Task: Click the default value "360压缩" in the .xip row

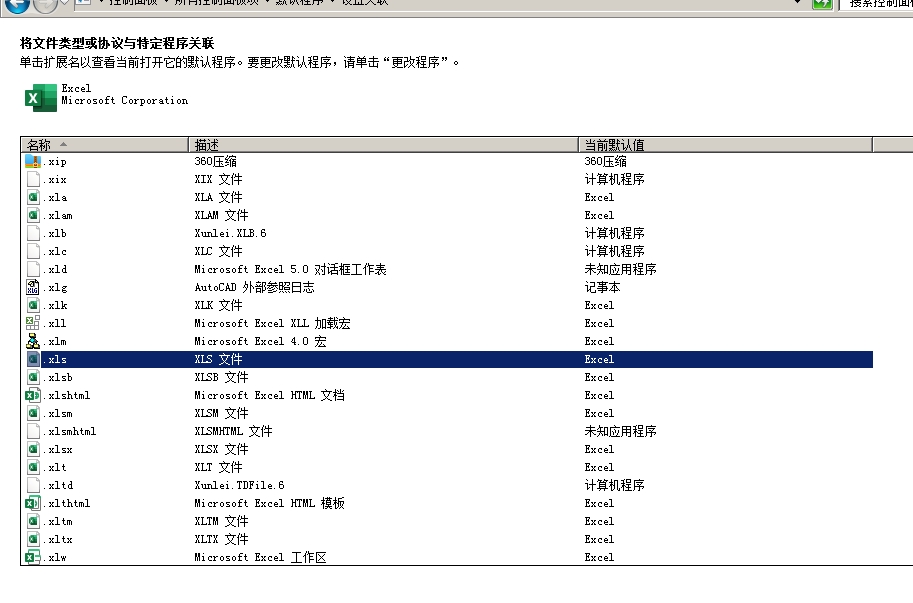Action: point(606,162)
